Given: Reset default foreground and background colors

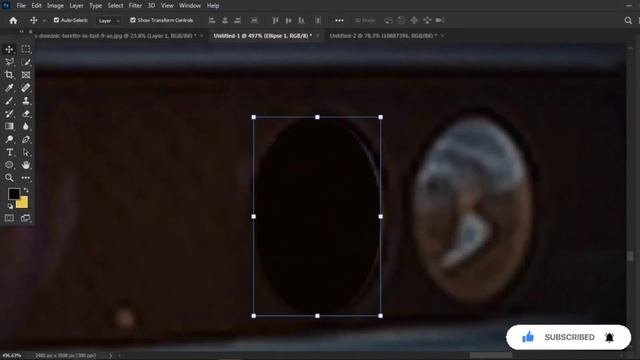Looking at the screenshot, I should [10, 206].
